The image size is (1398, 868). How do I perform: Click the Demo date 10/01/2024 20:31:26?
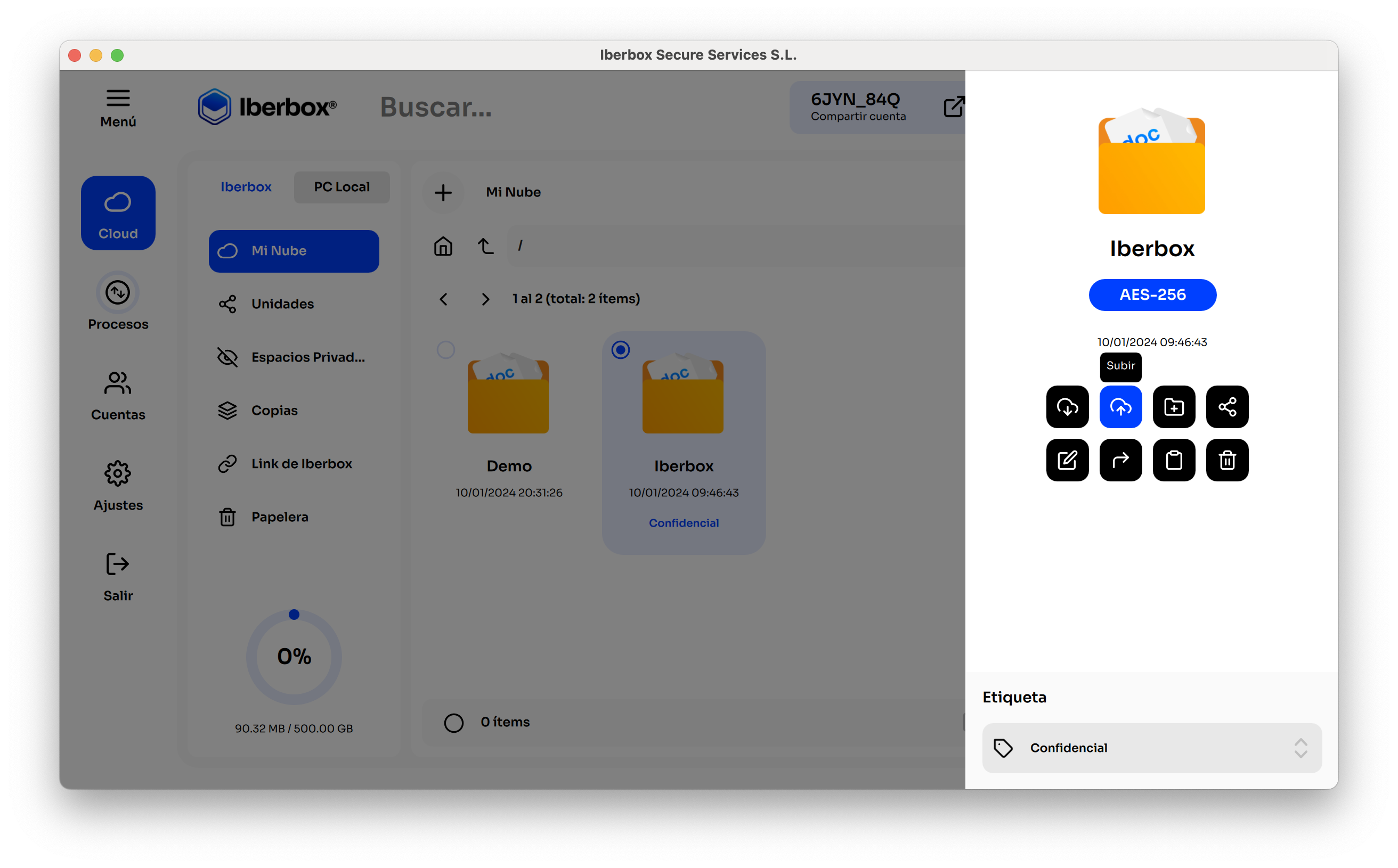509,493
